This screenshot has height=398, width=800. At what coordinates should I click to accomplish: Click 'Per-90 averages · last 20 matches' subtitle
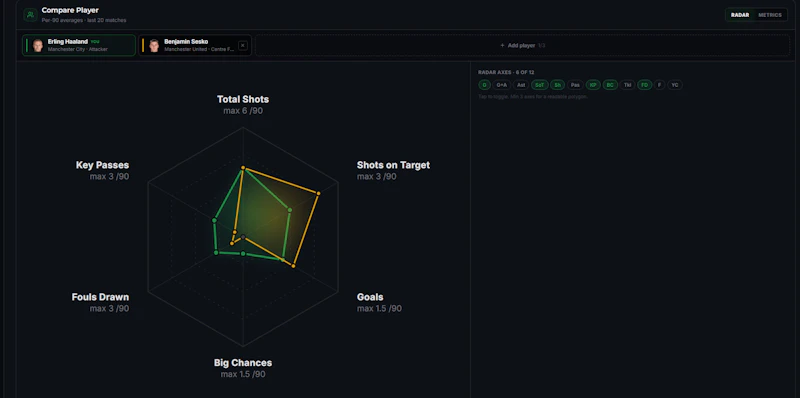(84, 20)
